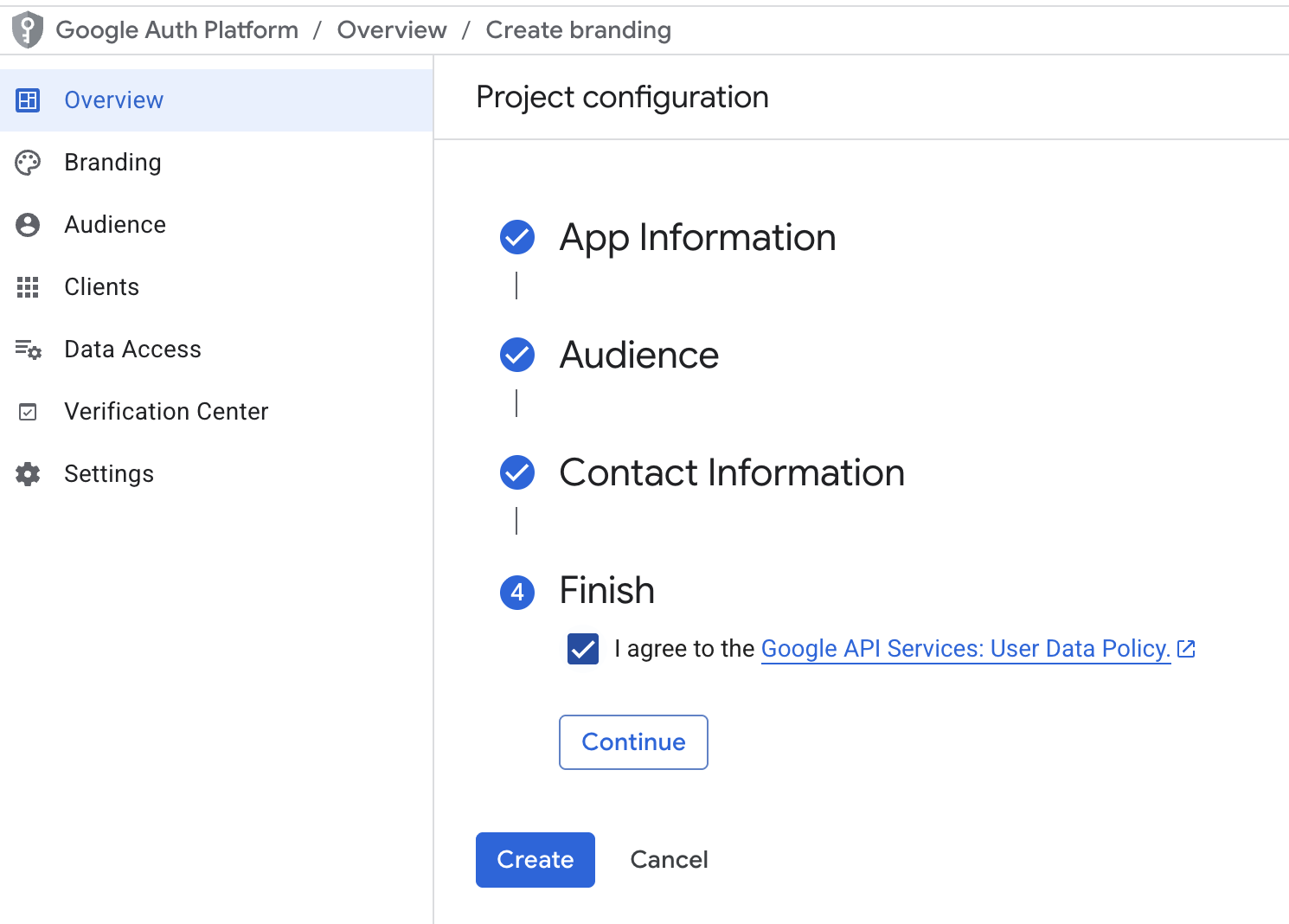Open the Overview item in sidebar
Image resolution: width=1289 pixels, height=924 pixels.
point(216,100)
